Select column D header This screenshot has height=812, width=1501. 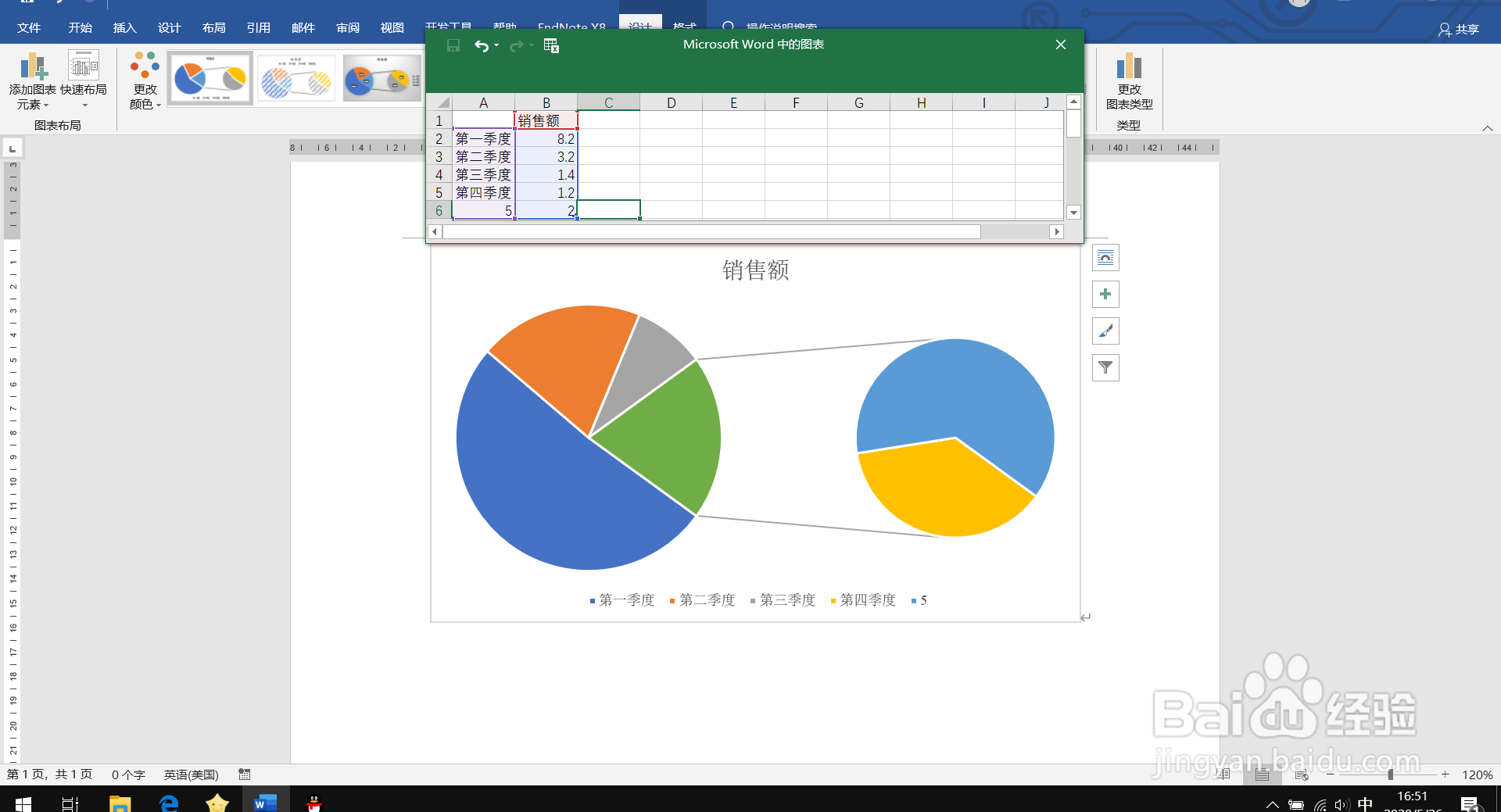(671, 102)
